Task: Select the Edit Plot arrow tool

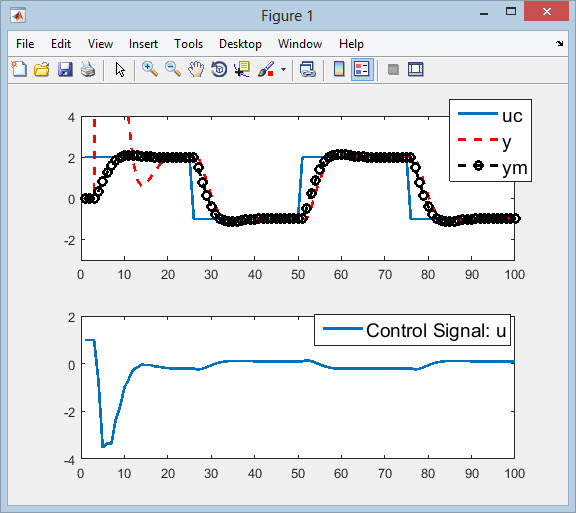Action: point(120,69)
